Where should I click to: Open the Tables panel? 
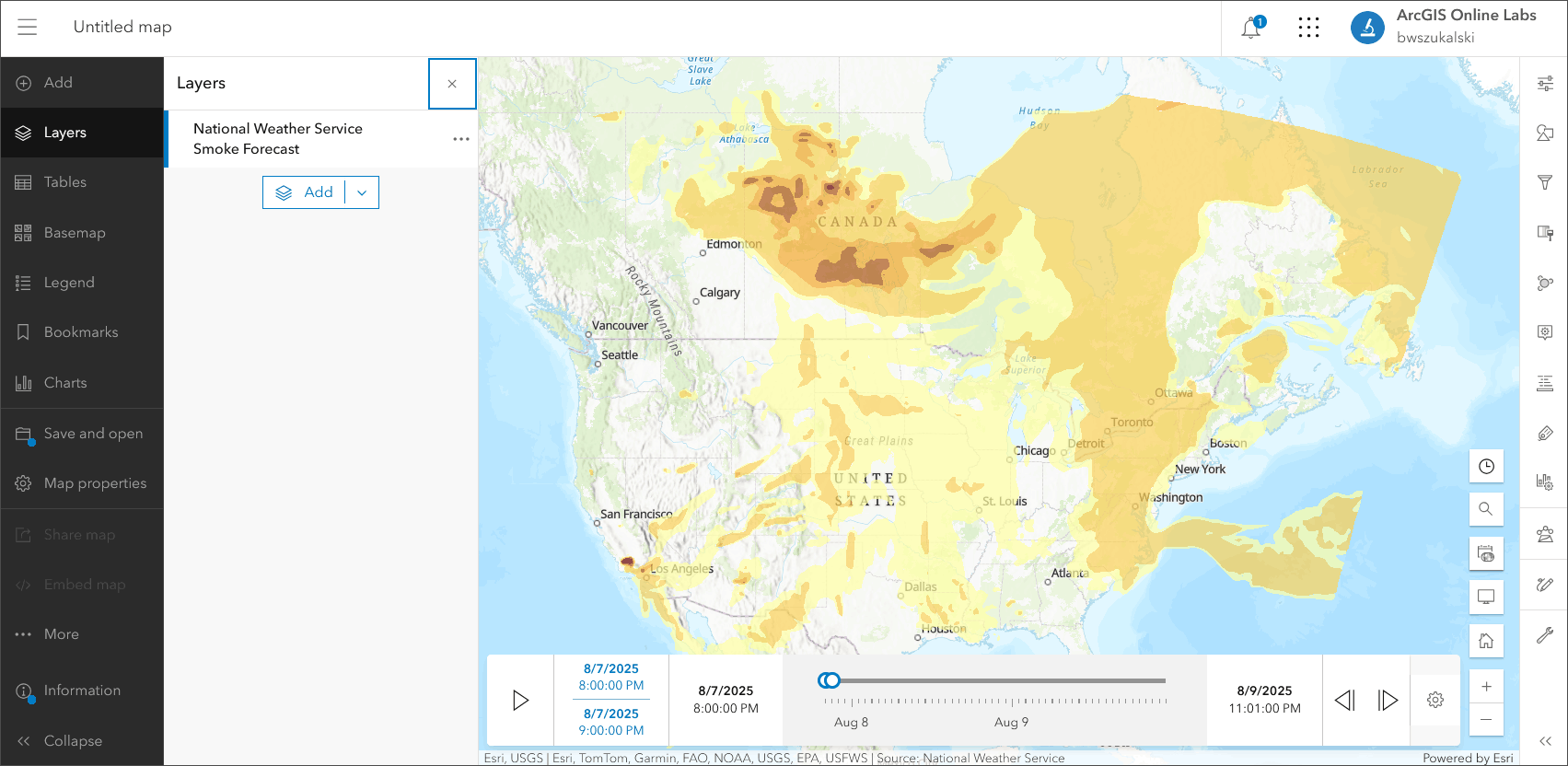(x=82, y=182)
